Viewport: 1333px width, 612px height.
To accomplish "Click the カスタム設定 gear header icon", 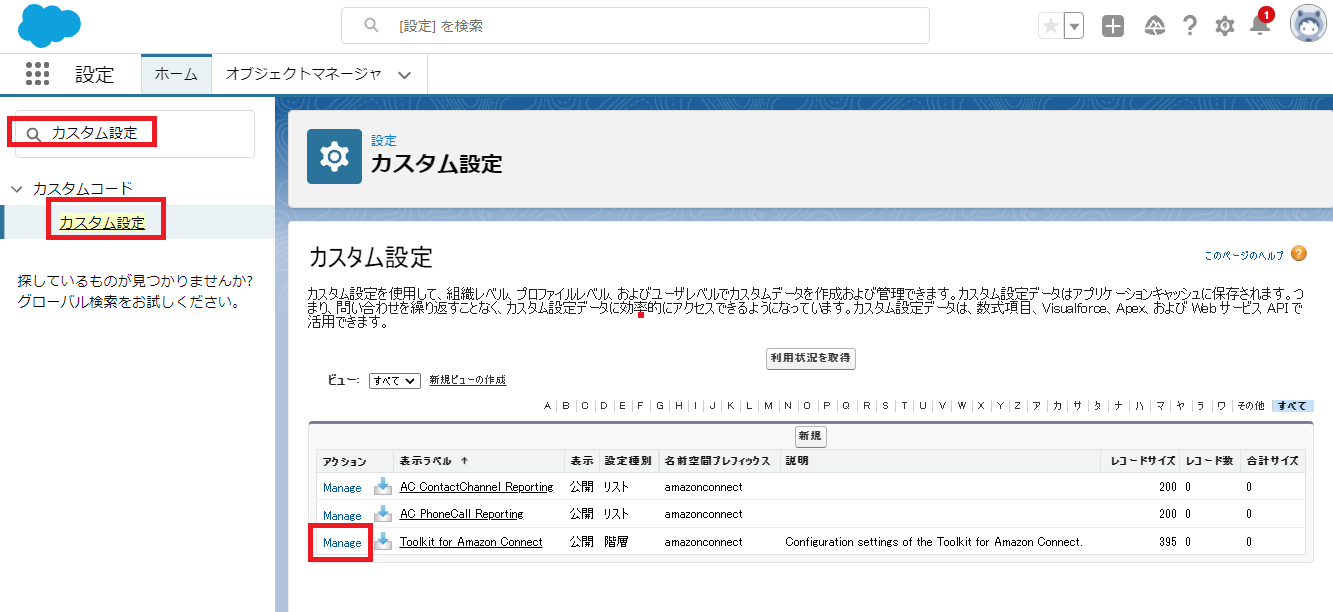I will (x=334, y=157).
